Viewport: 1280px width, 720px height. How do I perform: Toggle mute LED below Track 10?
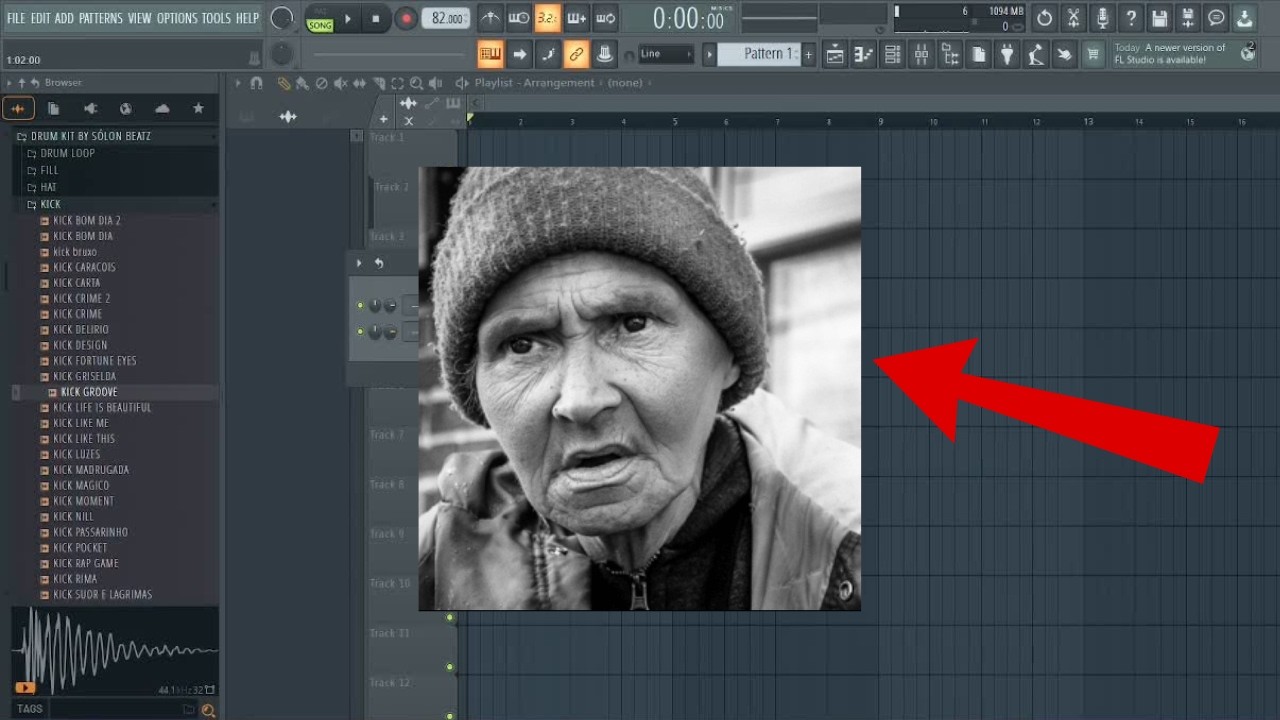(450, 617)
